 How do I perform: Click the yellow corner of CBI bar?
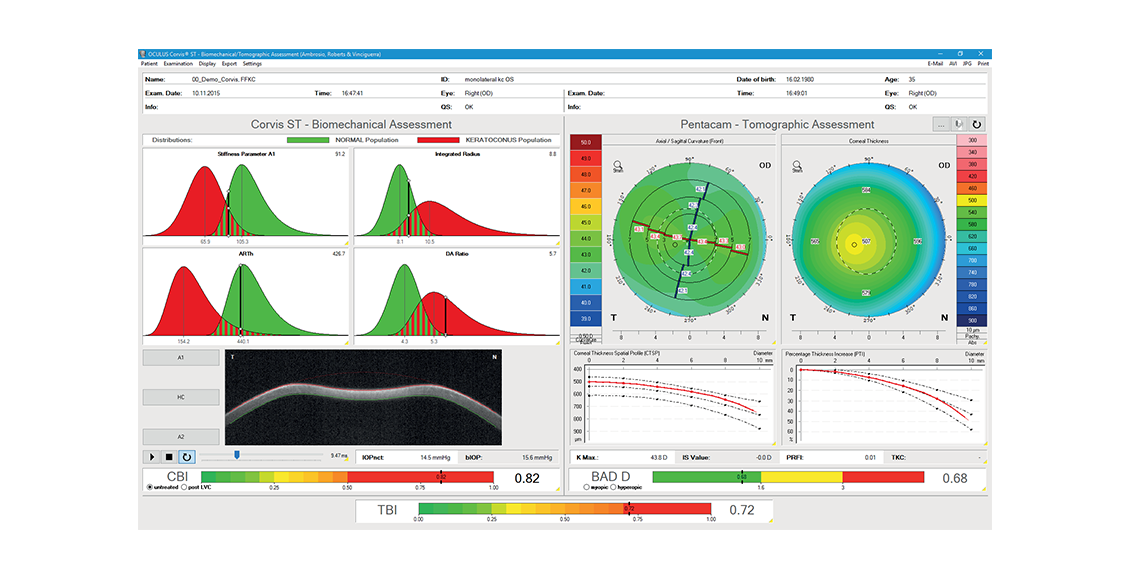[x=558, y=490]
